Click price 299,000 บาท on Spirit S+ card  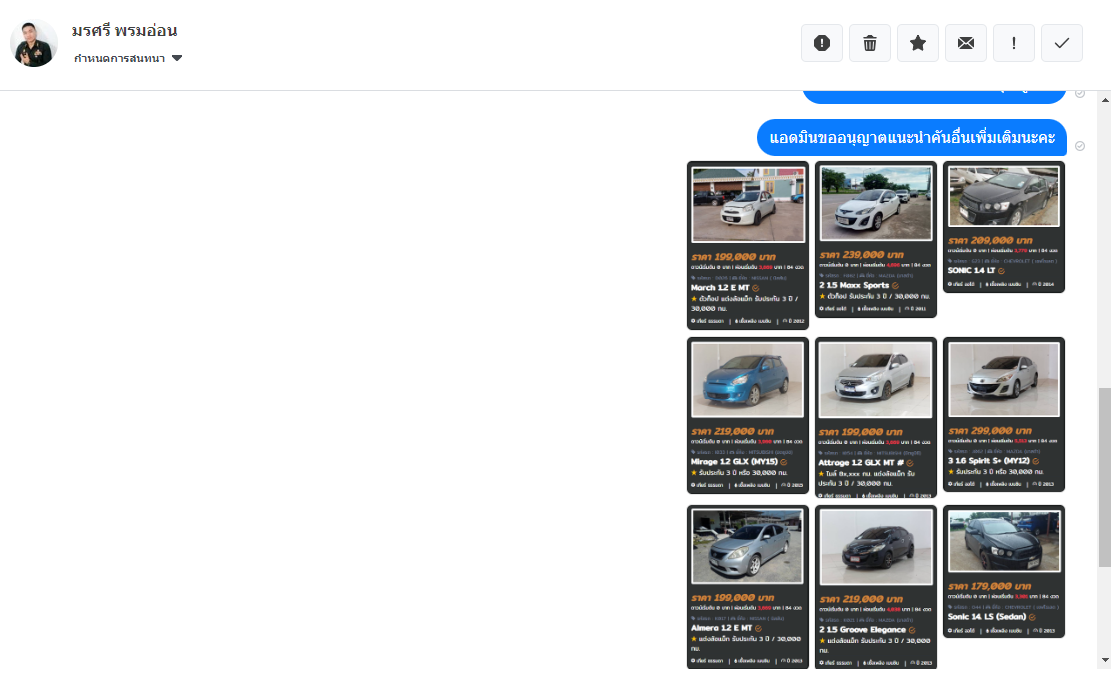click(990, 430)
